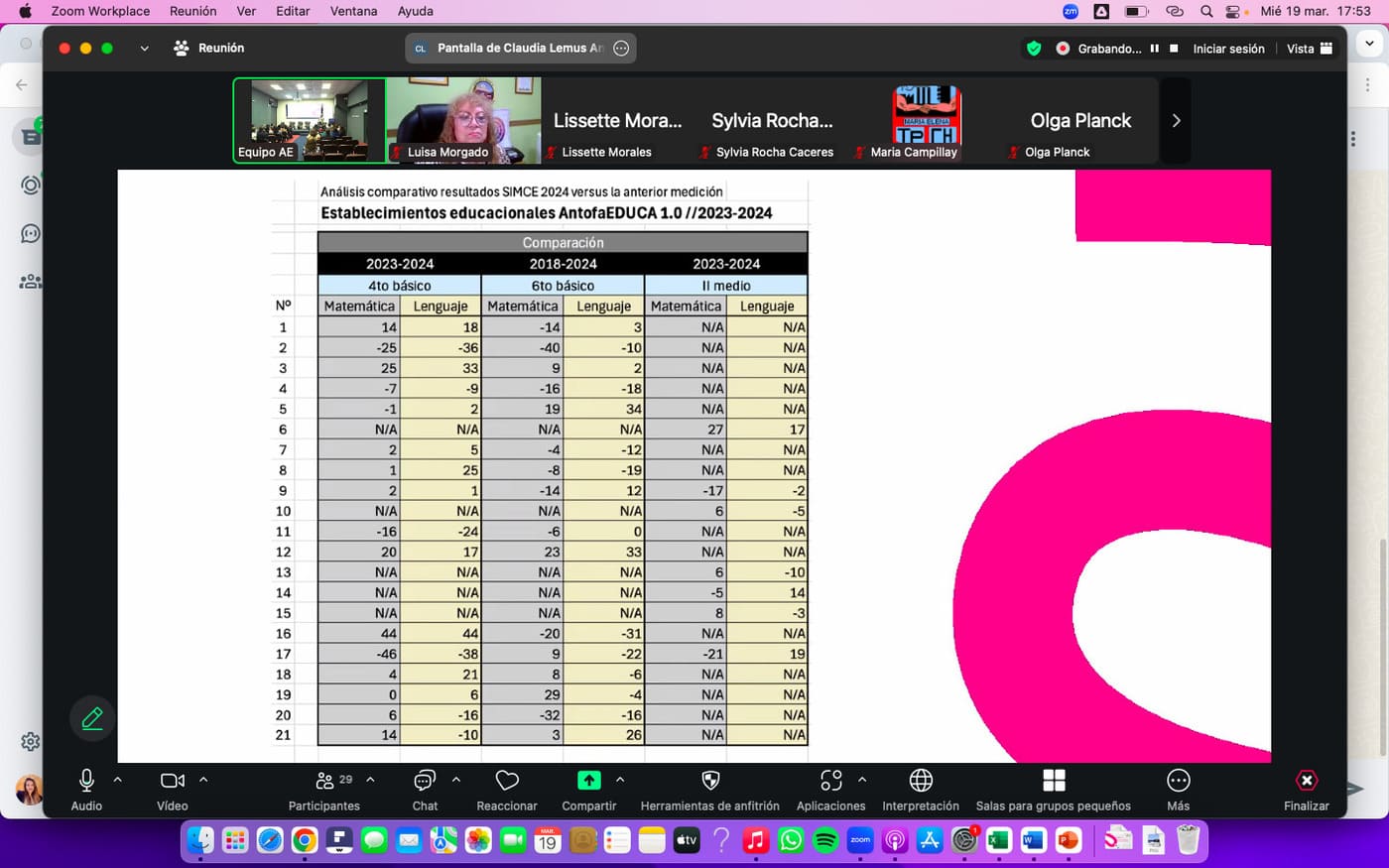Select Lissette Morales participant tile
Screen dimensions: 1389x868
pos(617,120)
